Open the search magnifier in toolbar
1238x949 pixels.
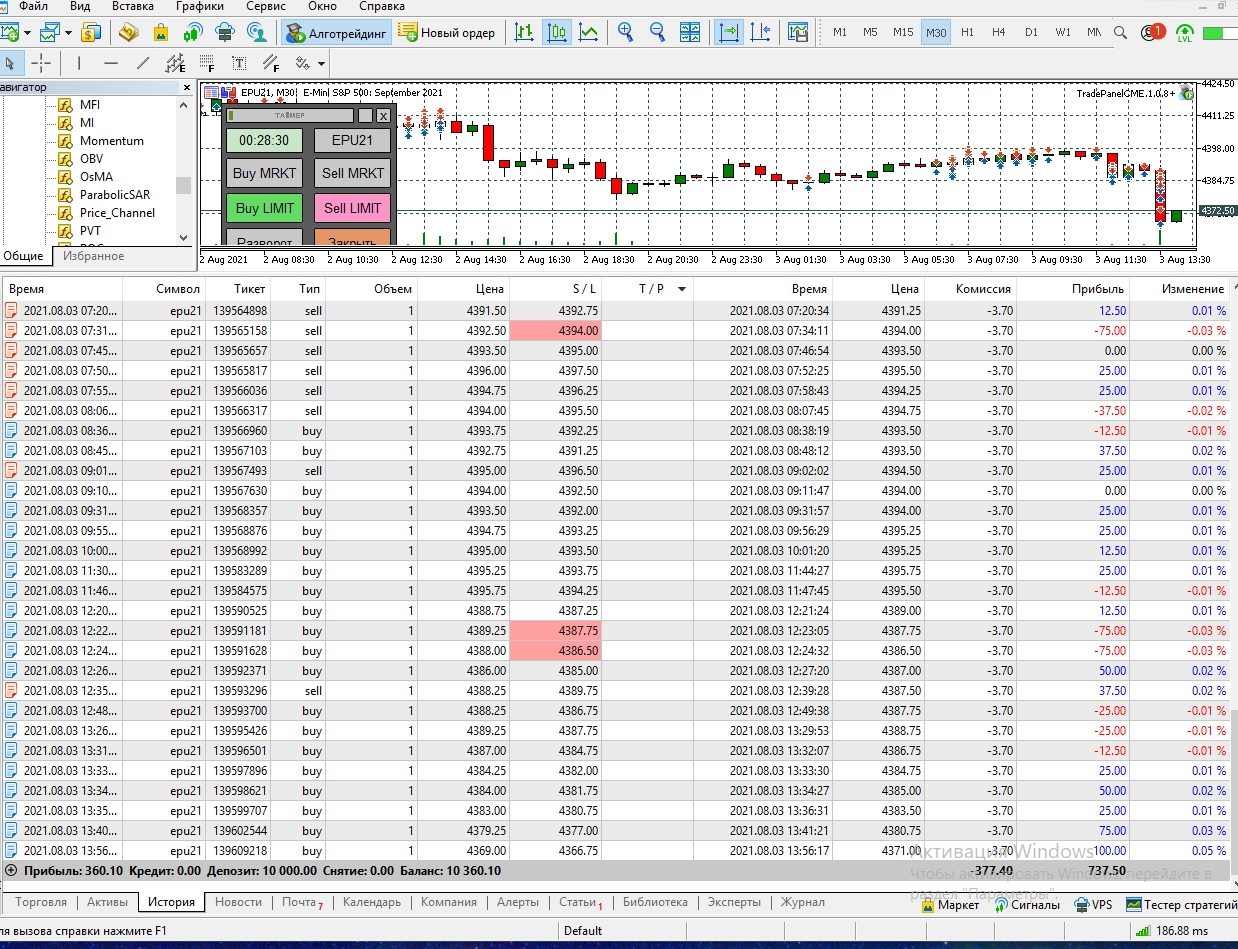(1121, 32)
